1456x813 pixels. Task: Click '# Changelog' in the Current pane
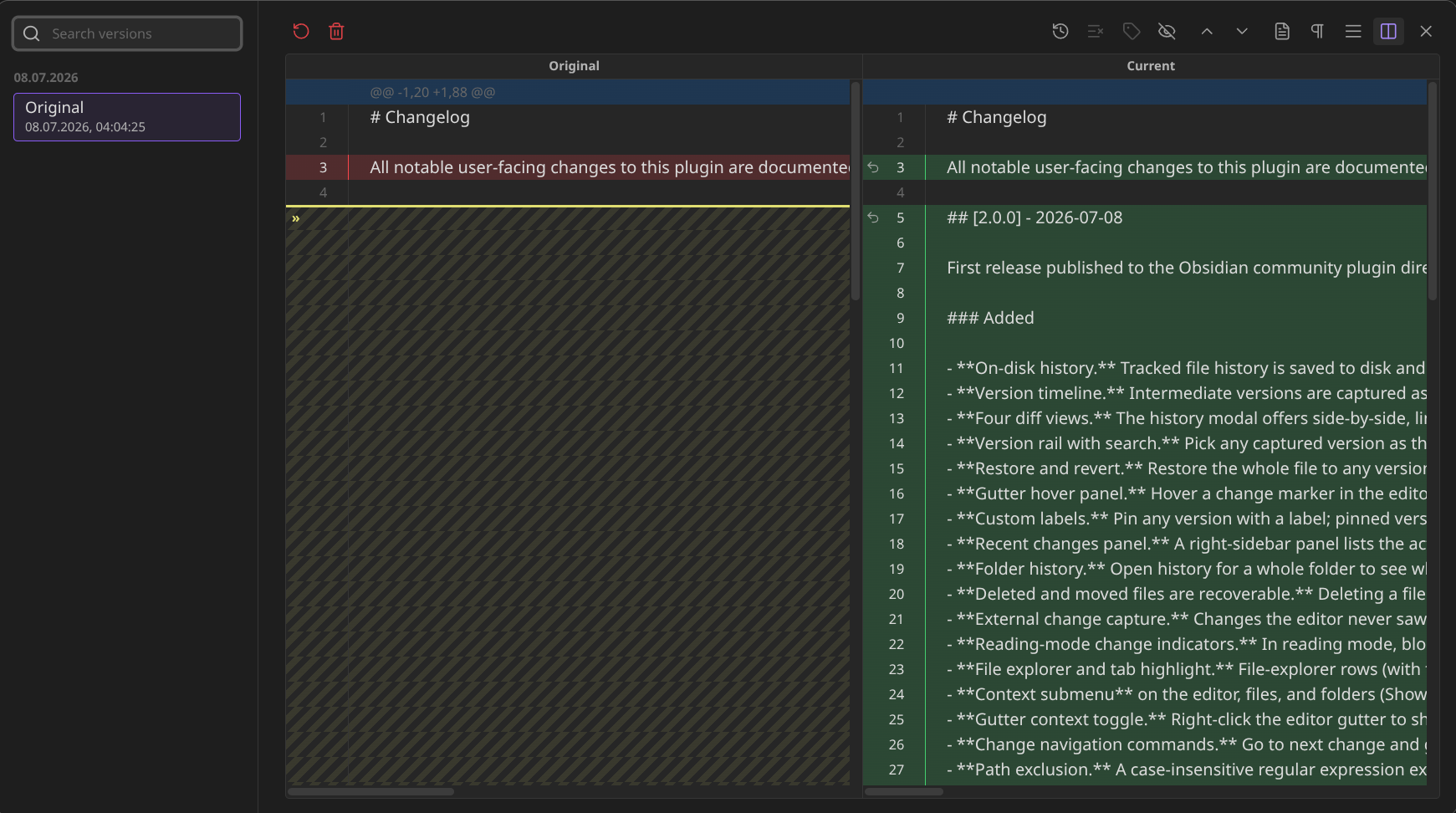tap(997, 117)
